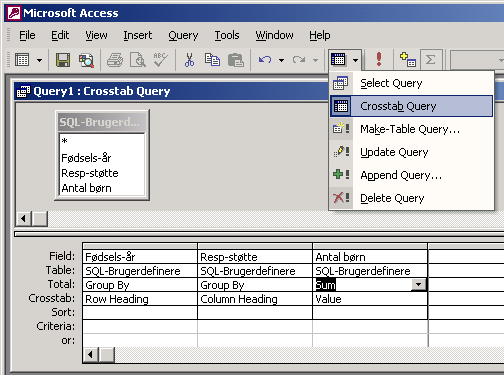This screenshot has height=375, width=504.
Task: Click the Cut scissors icon
Action: tap(189, 60)
